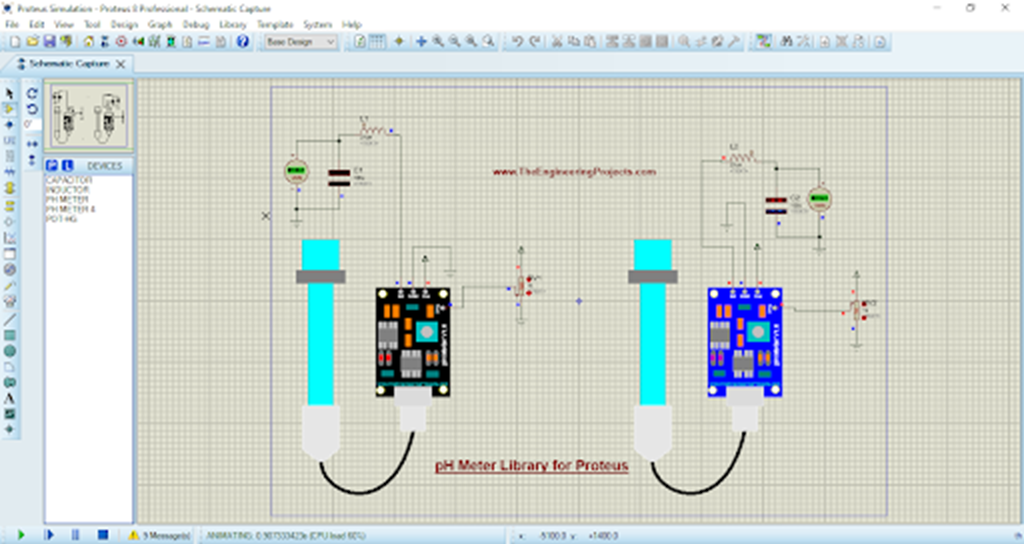Create a new project with the New icon
The width and height of the screenshot is (1024, 544).
(x=14, y=42)
